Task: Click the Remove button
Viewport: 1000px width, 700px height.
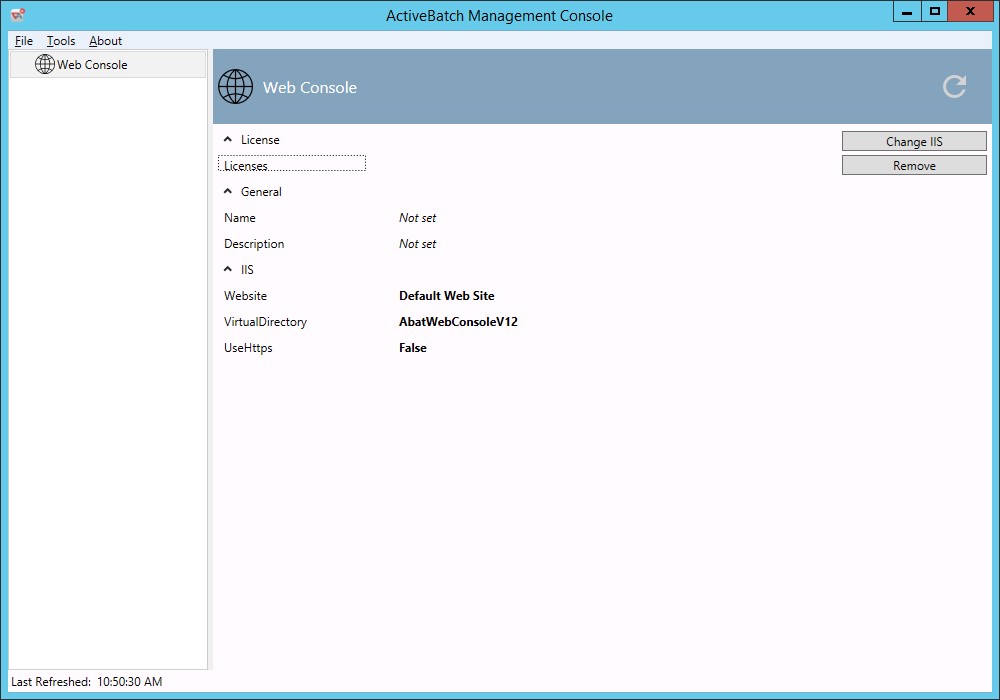Action: click(914, 166)
